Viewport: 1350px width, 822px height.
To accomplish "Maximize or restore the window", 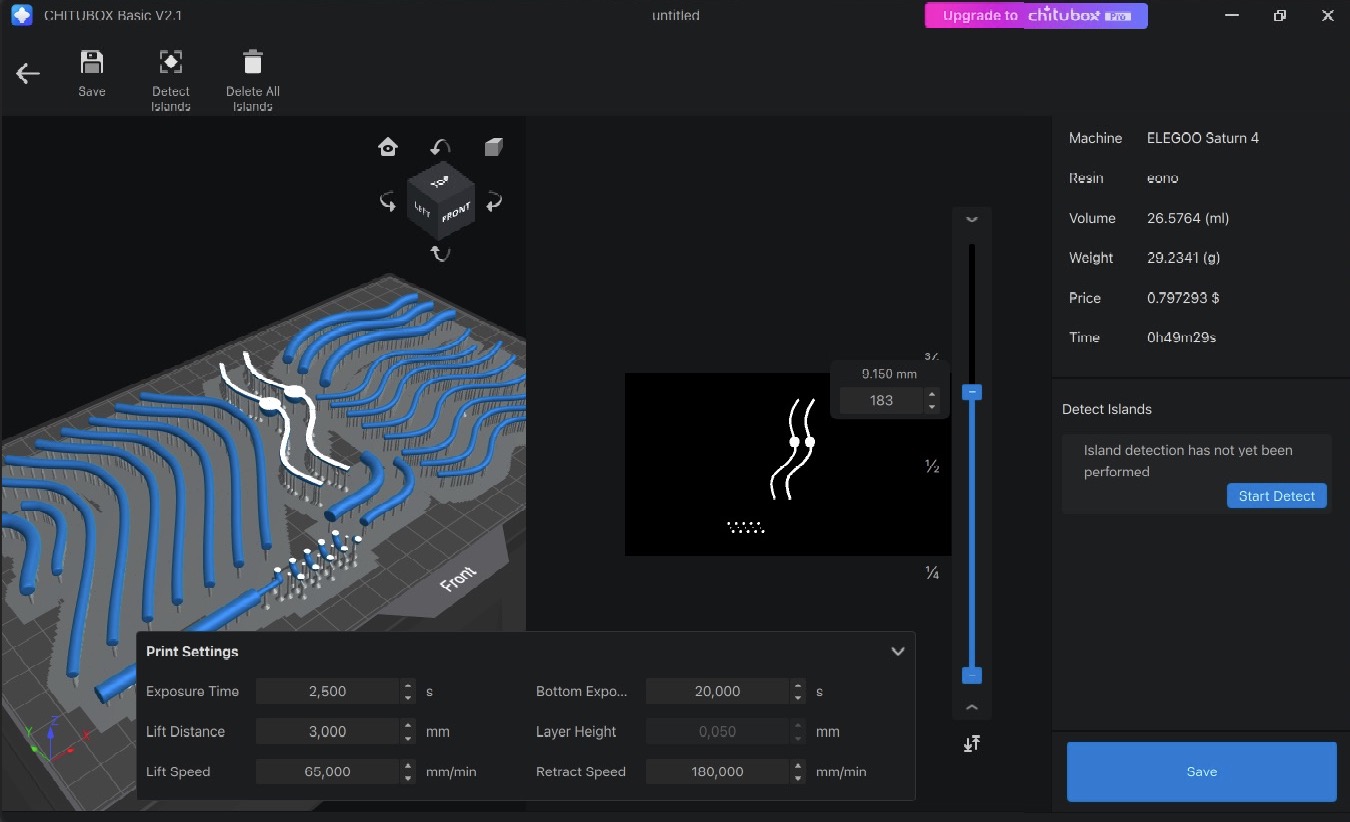I will 1280,15.
